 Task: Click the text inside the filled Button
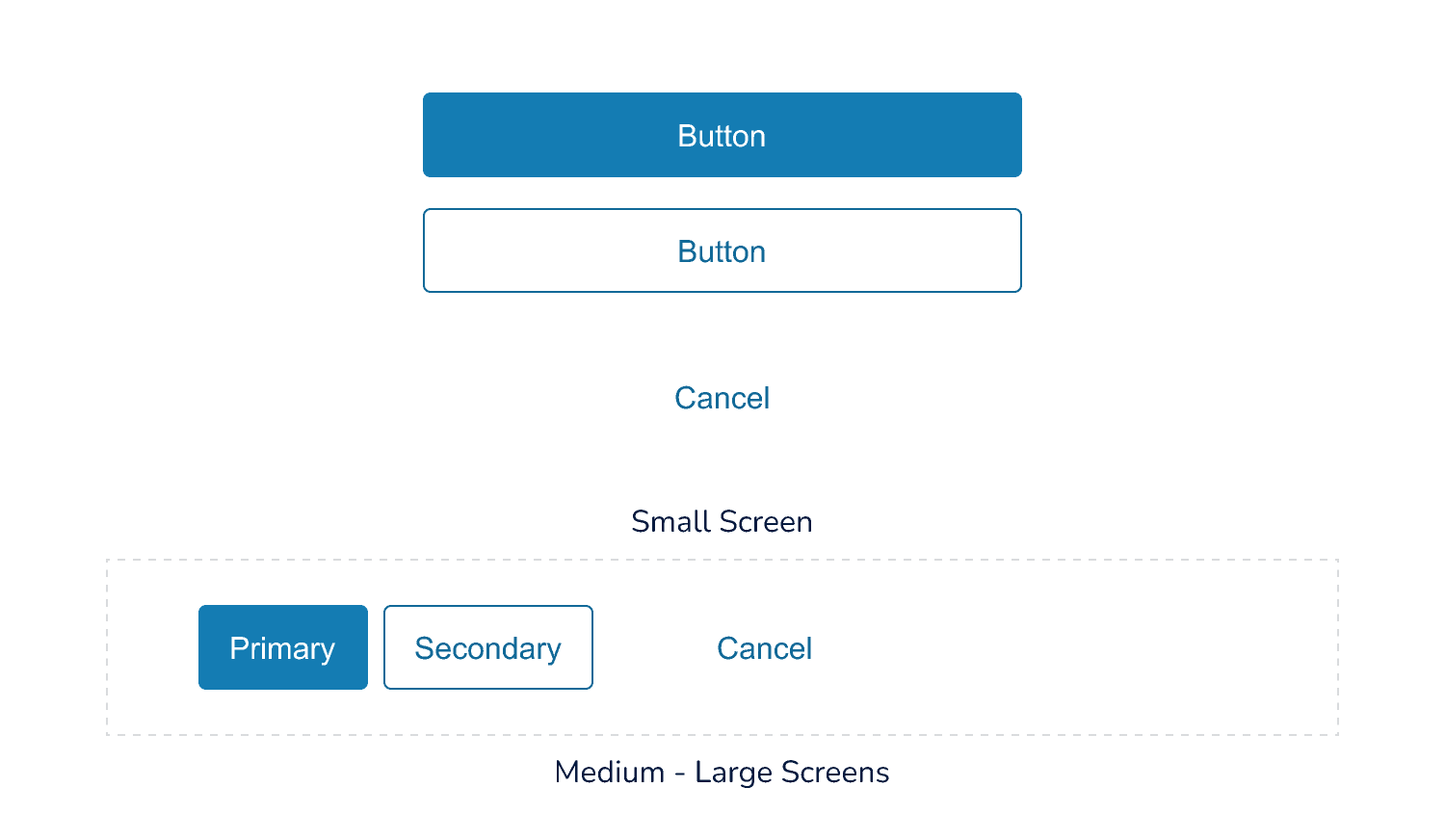click(722, 135)
